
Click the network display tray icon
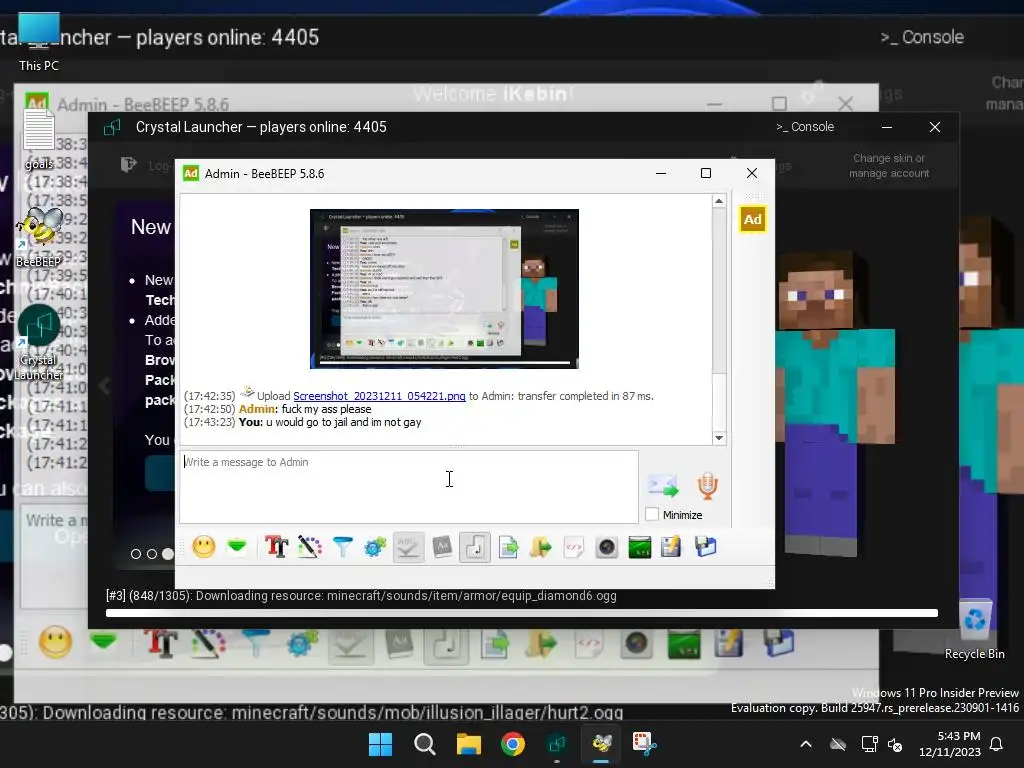coord(869,744)
